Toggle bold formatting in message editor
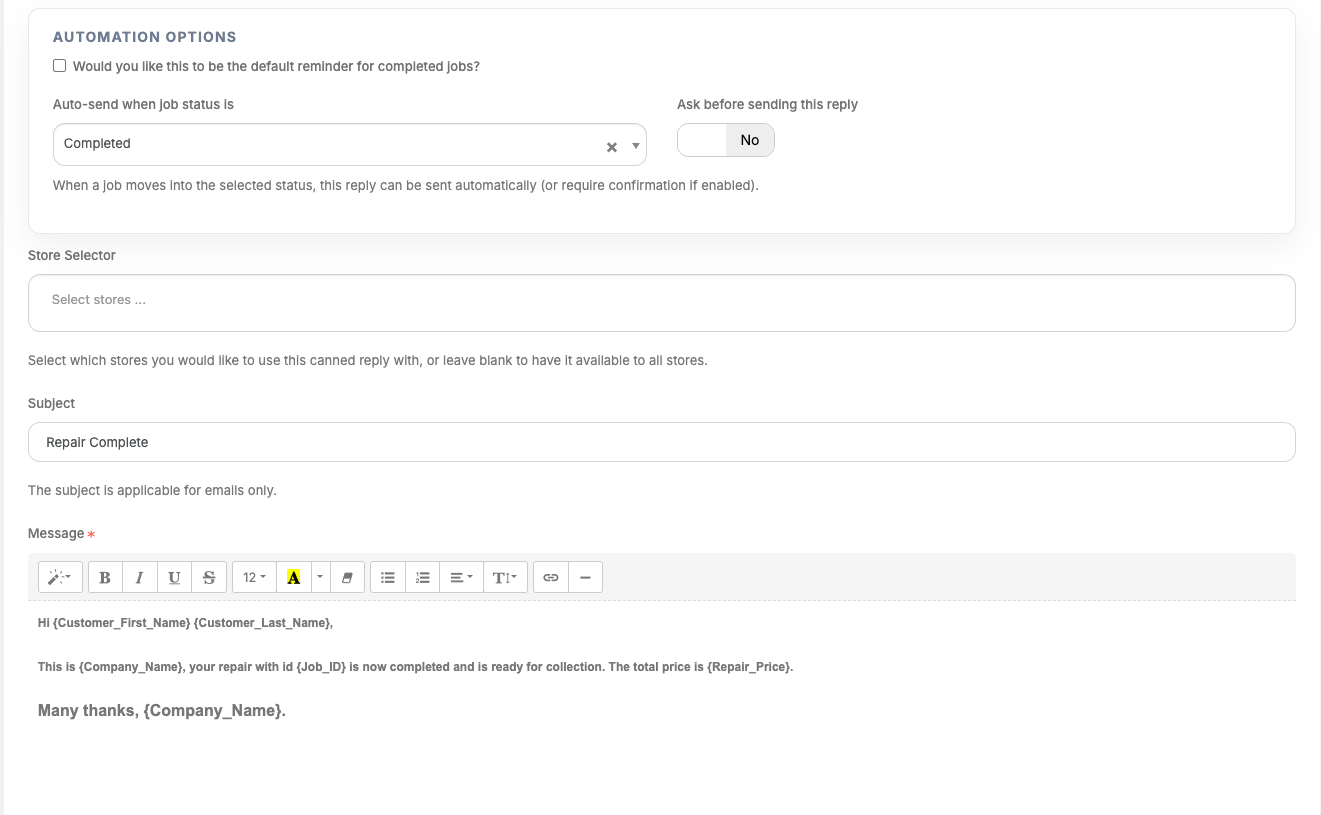Image resolution: width=1321 pixels, height=815 pixels. pyautogui.click(x=105, y=577)
